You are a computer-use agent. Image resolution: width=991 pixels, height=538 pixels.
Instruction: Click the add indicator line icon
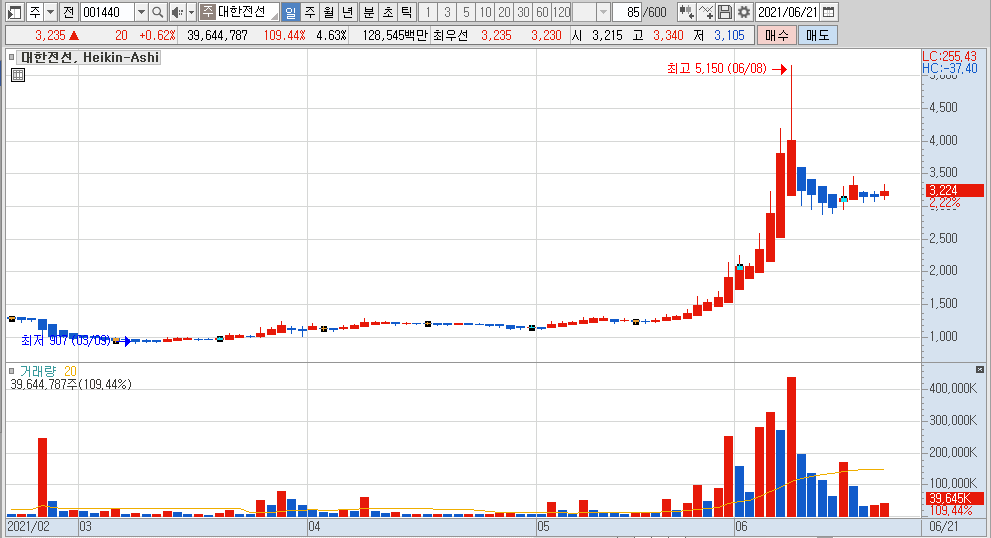coord(706,11)
